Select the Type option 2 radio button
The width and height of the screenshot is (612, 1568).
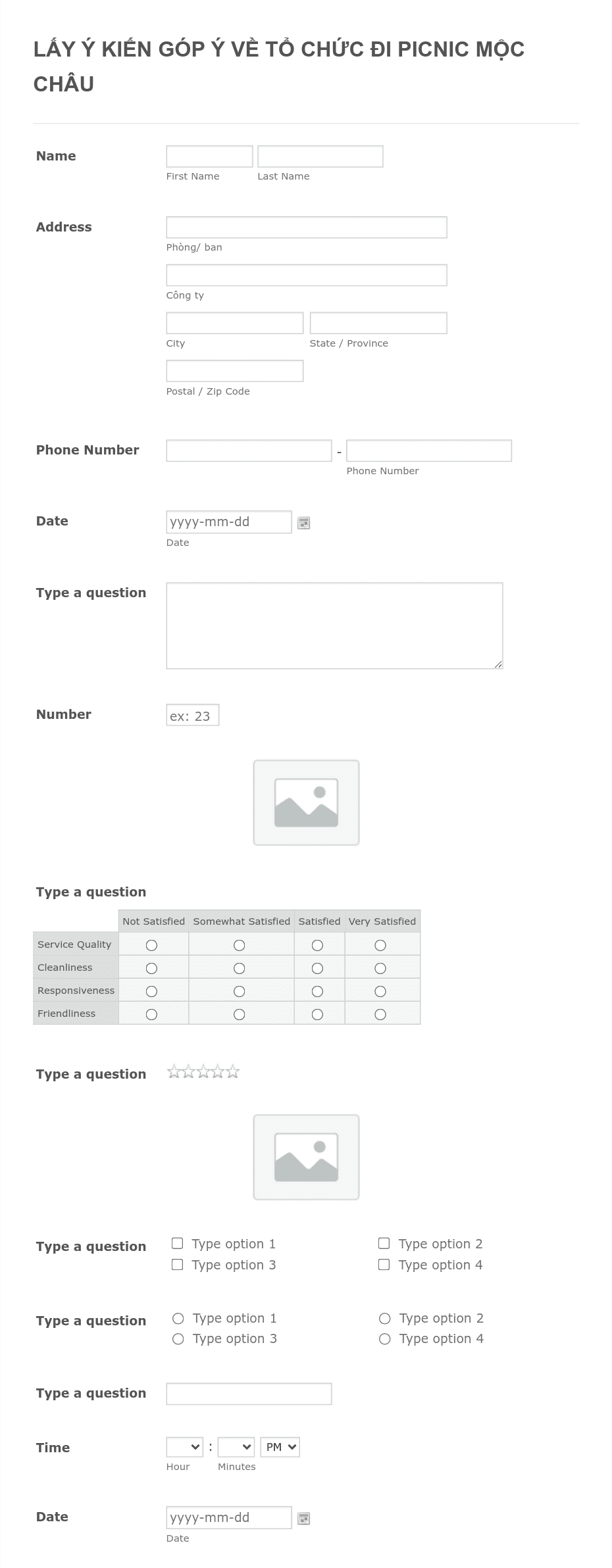point(384,1318)
